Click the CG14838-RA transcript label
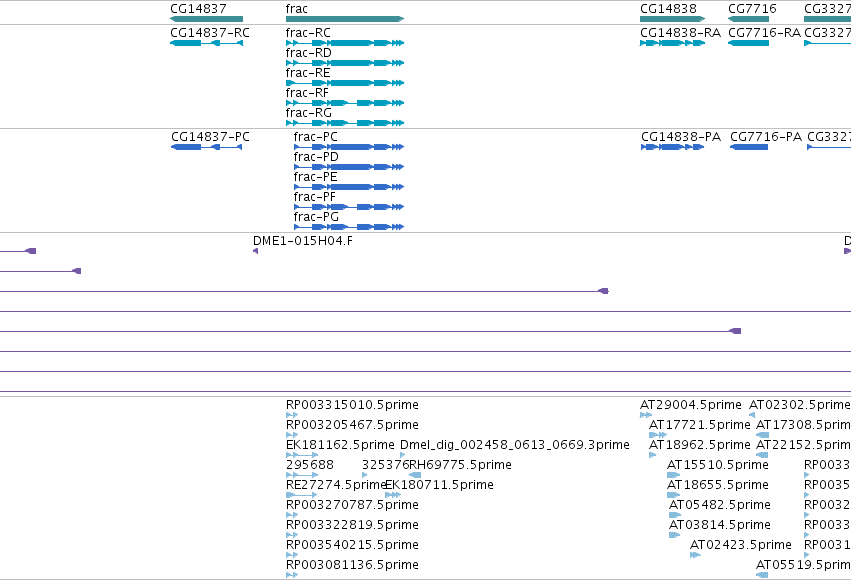This screenshot has height=580, width=851. tap(681, 33)
